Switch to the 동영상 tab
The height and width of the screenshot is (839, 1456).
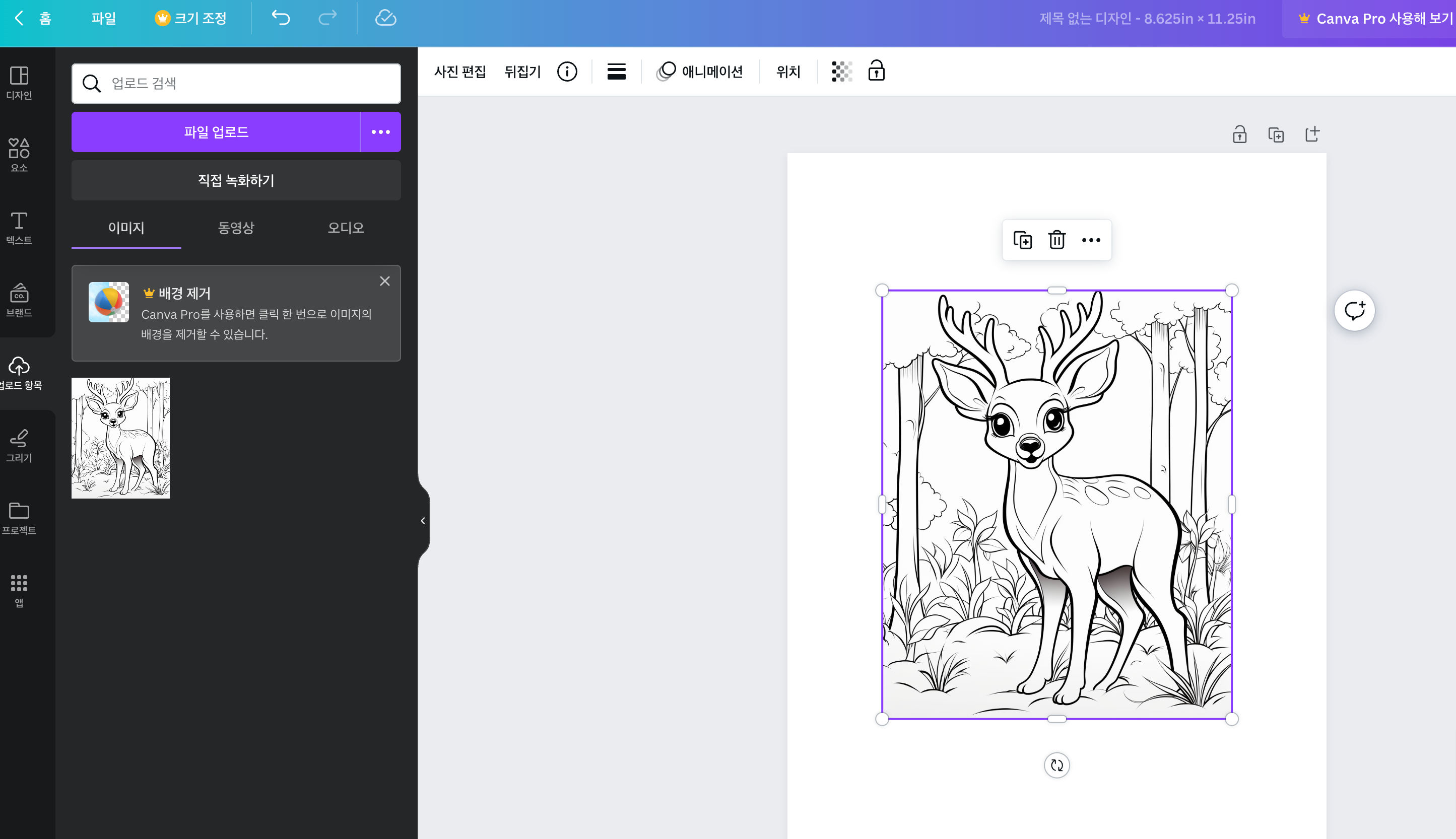coord(236,228)
